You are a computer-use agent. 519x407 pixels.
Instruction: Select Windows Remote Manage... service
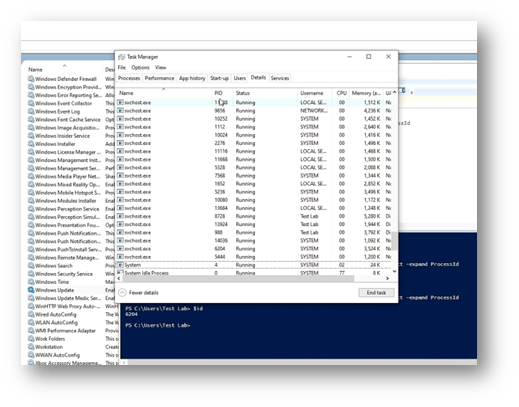click(x=67, y=258)
